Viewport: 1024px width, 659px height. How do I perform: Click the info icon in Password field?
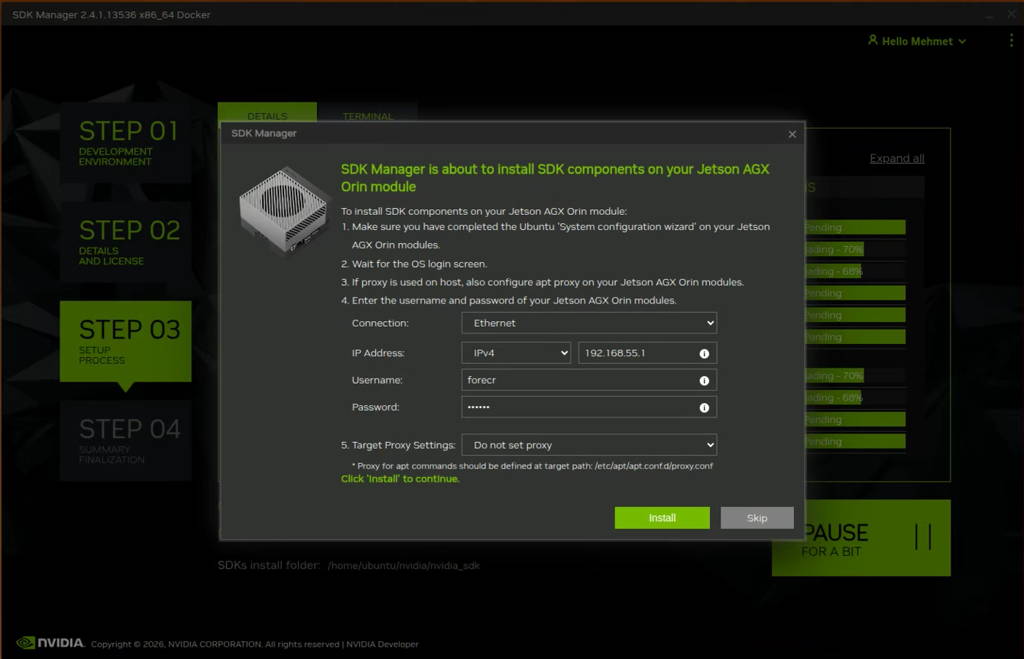(704, 408)
